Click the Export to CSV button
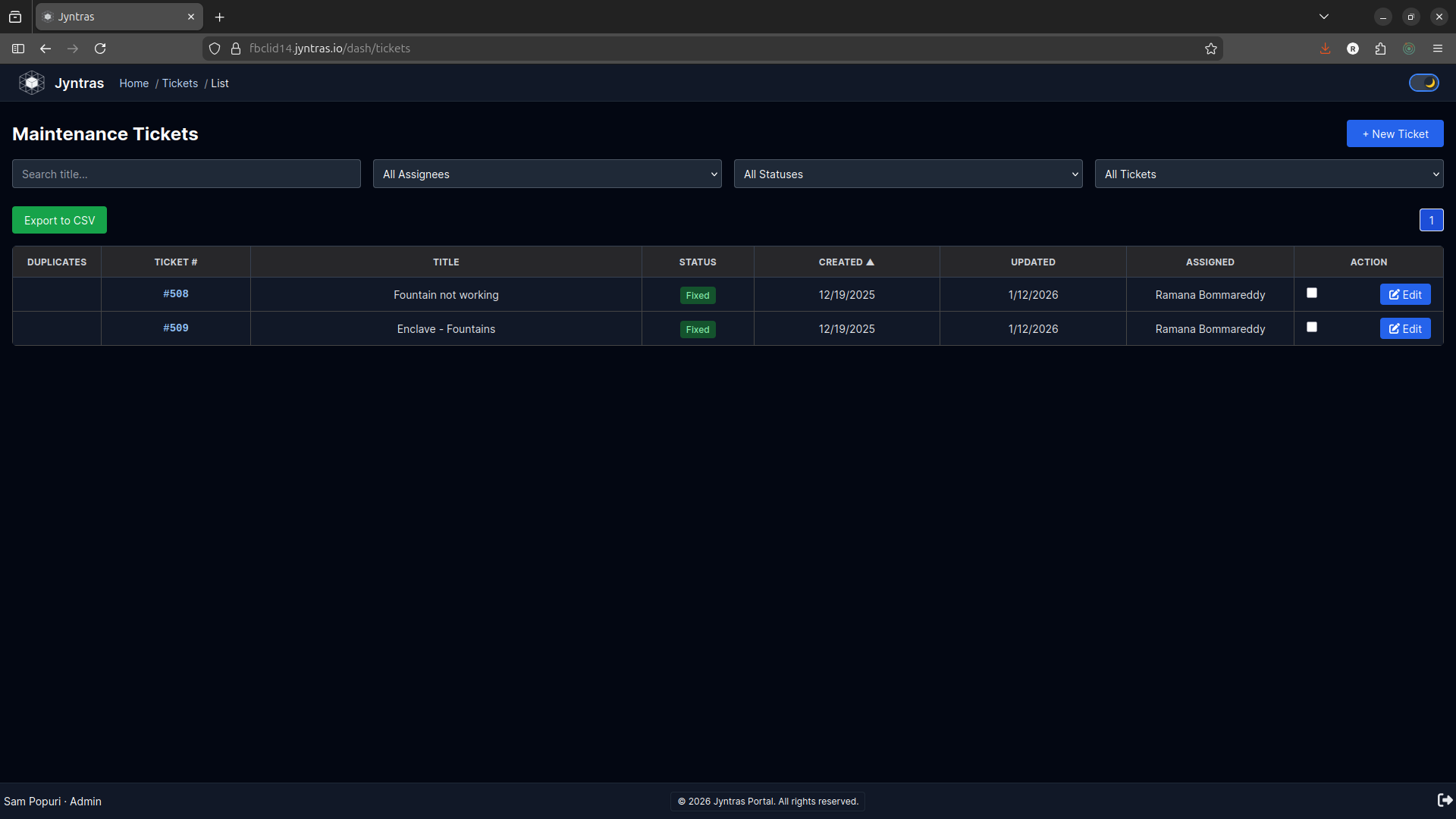The width and height of the screenshot is (1456, 819). pos(59,220)
